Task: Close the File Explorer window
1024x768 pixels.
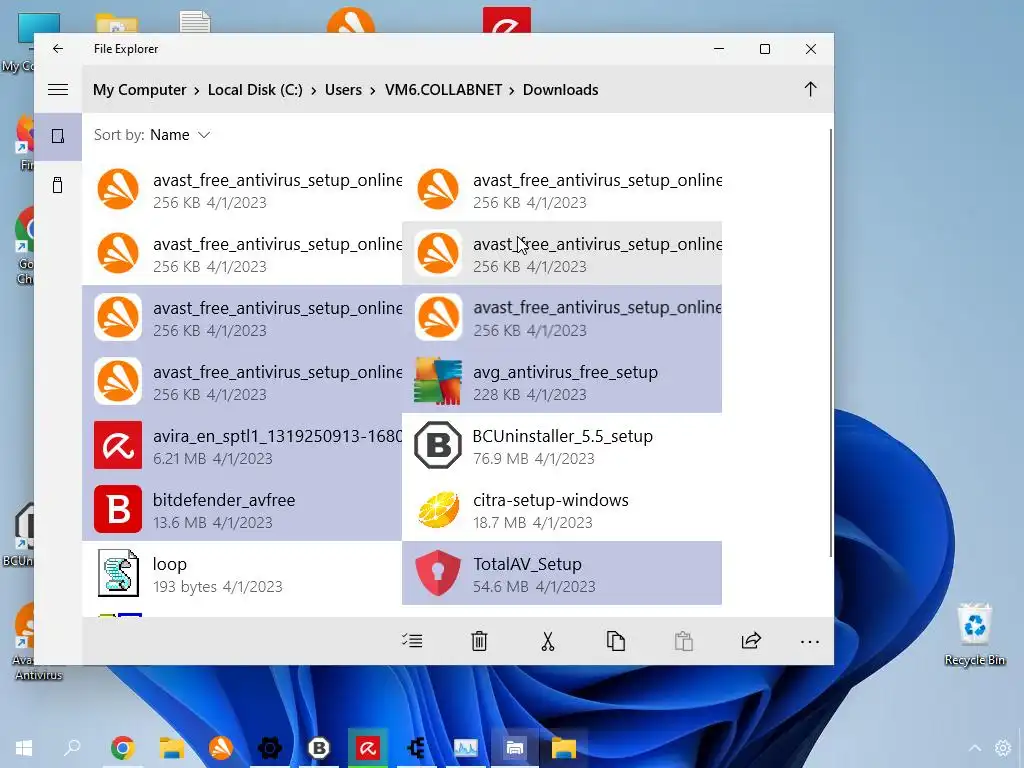Action: [x=810, y=49]
